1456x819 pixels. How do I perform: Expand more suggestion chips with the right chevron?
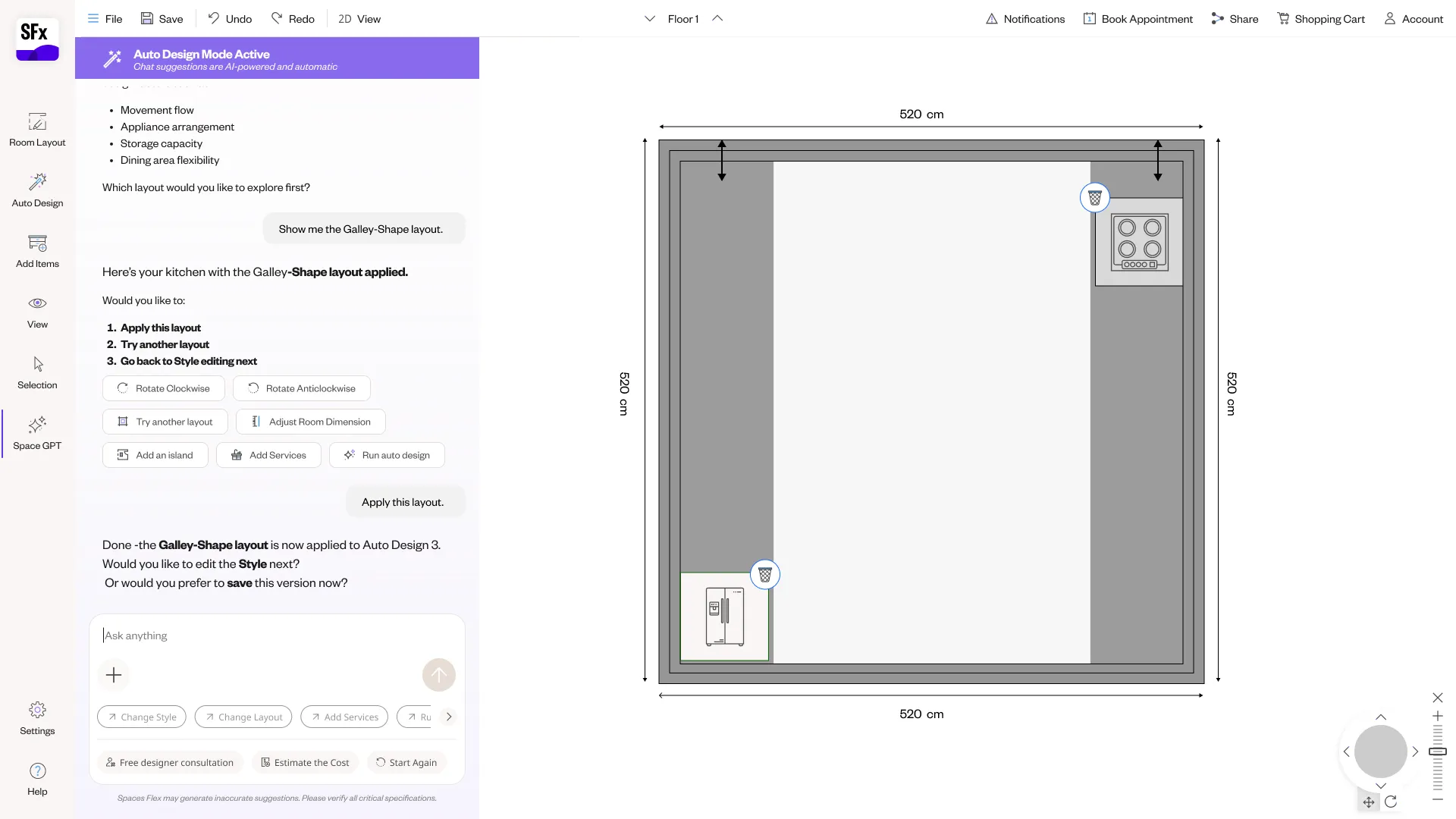pos(449,717)
